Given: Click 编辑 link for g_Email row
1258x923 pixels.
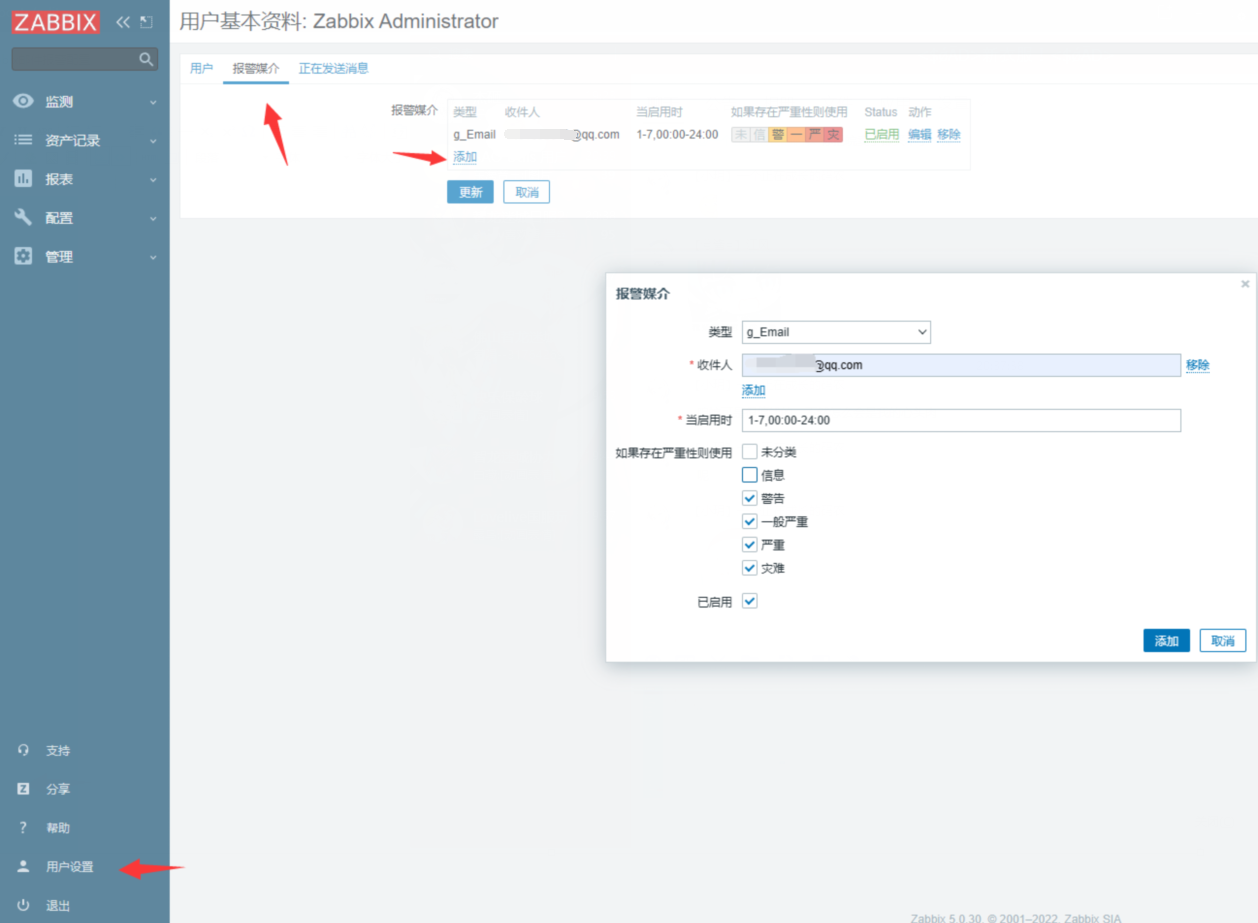Looking at the screenshot, I should 920,134.
